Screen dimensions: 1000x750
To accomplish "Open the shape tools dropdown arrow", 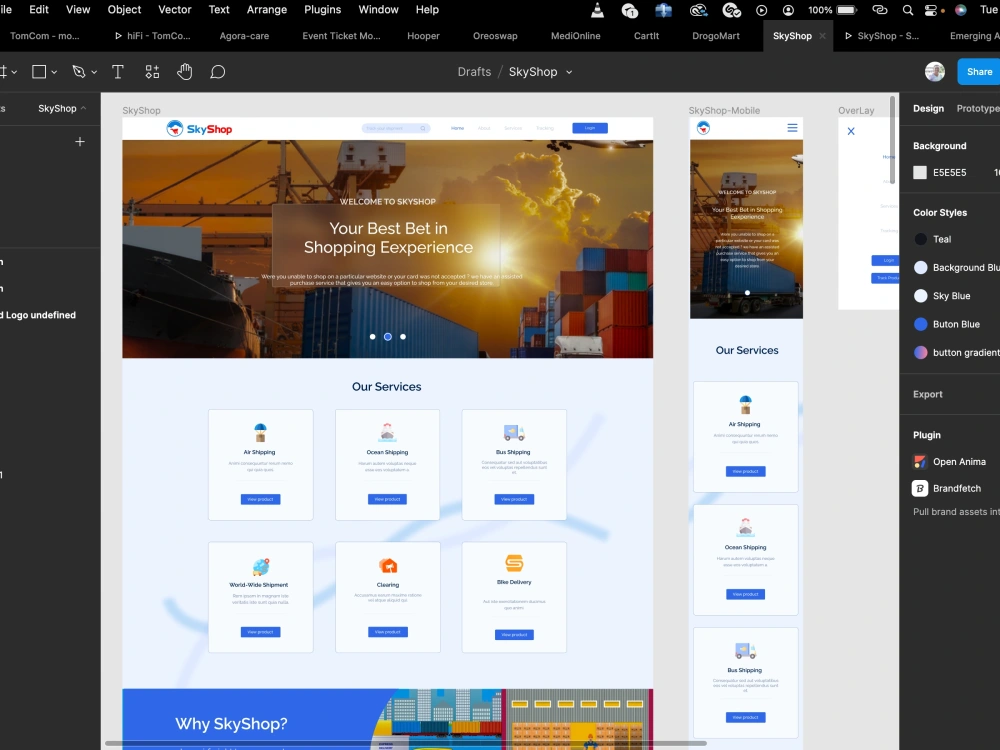I will point(54,72).
